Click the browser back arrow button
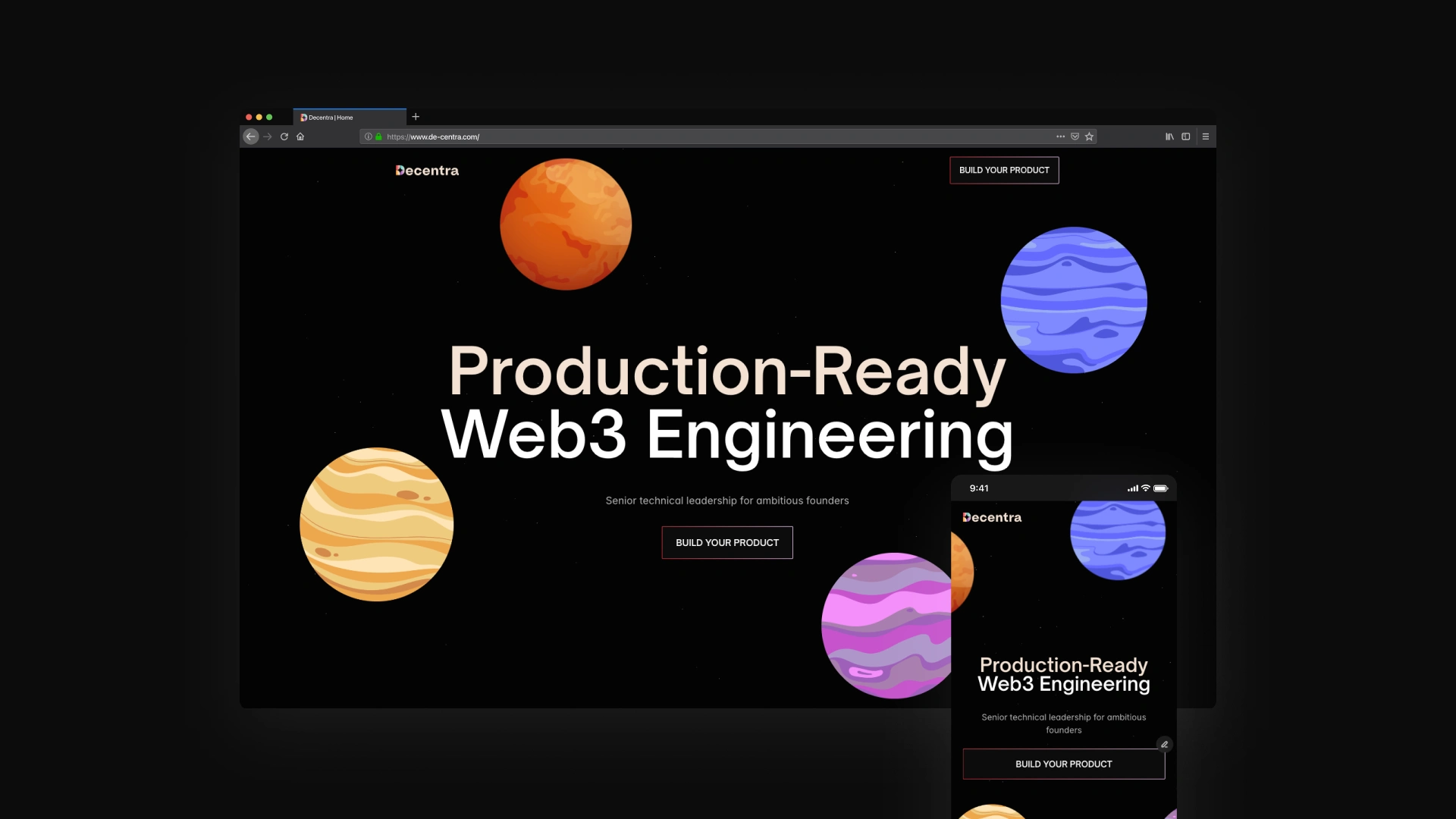Viewport: 1456px width, 819px height. tap(251, 136)
